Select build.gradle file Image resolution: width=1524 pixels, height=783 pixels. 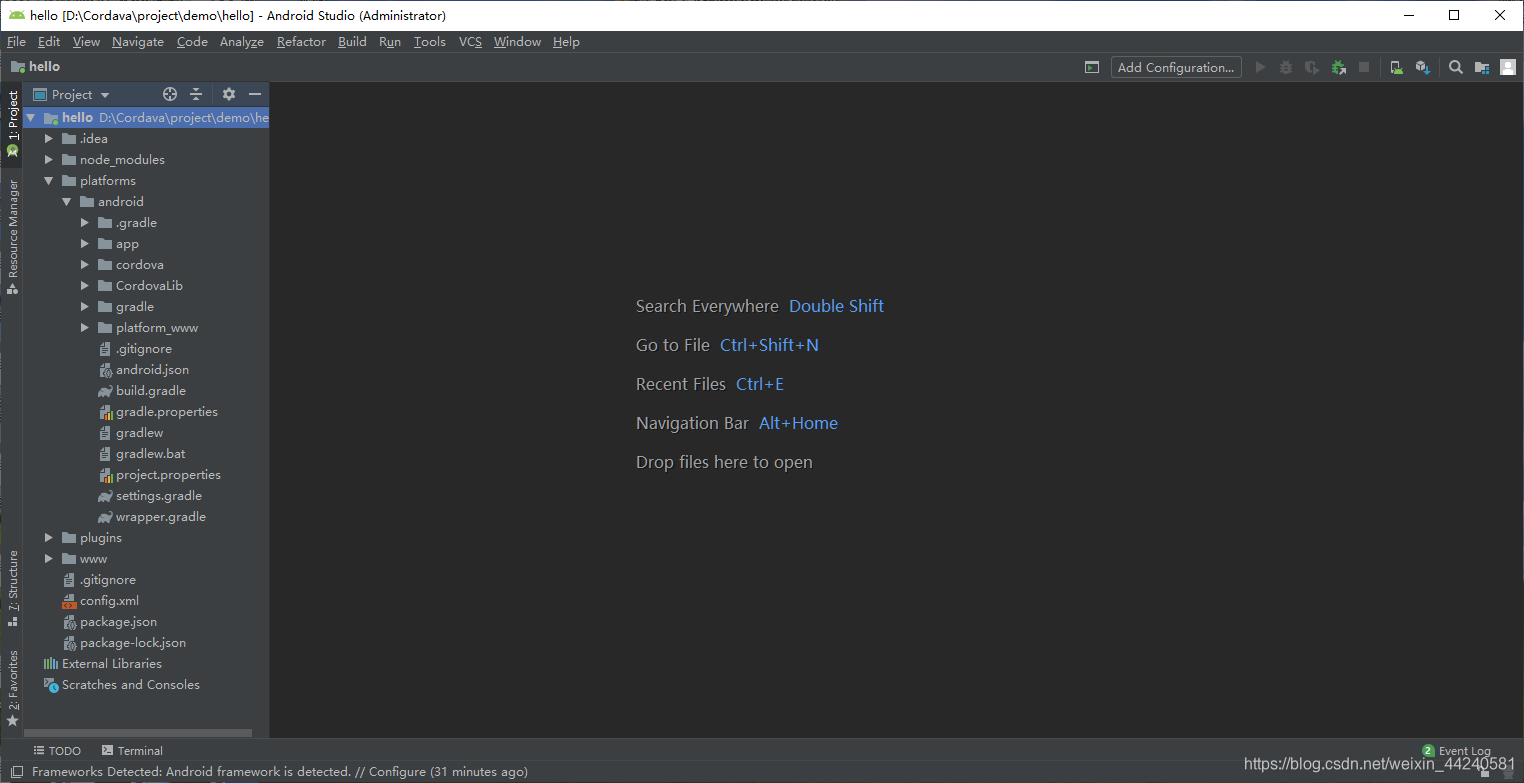(142, 390)
